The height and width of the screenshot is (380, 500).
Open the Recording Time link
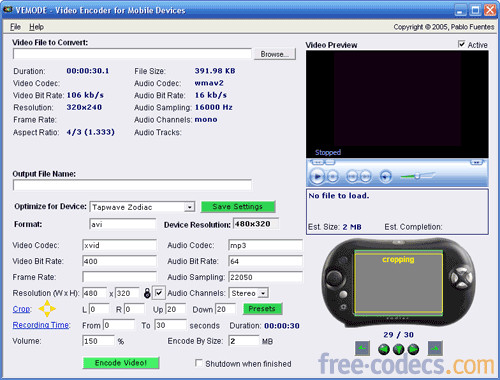(41, 325)
